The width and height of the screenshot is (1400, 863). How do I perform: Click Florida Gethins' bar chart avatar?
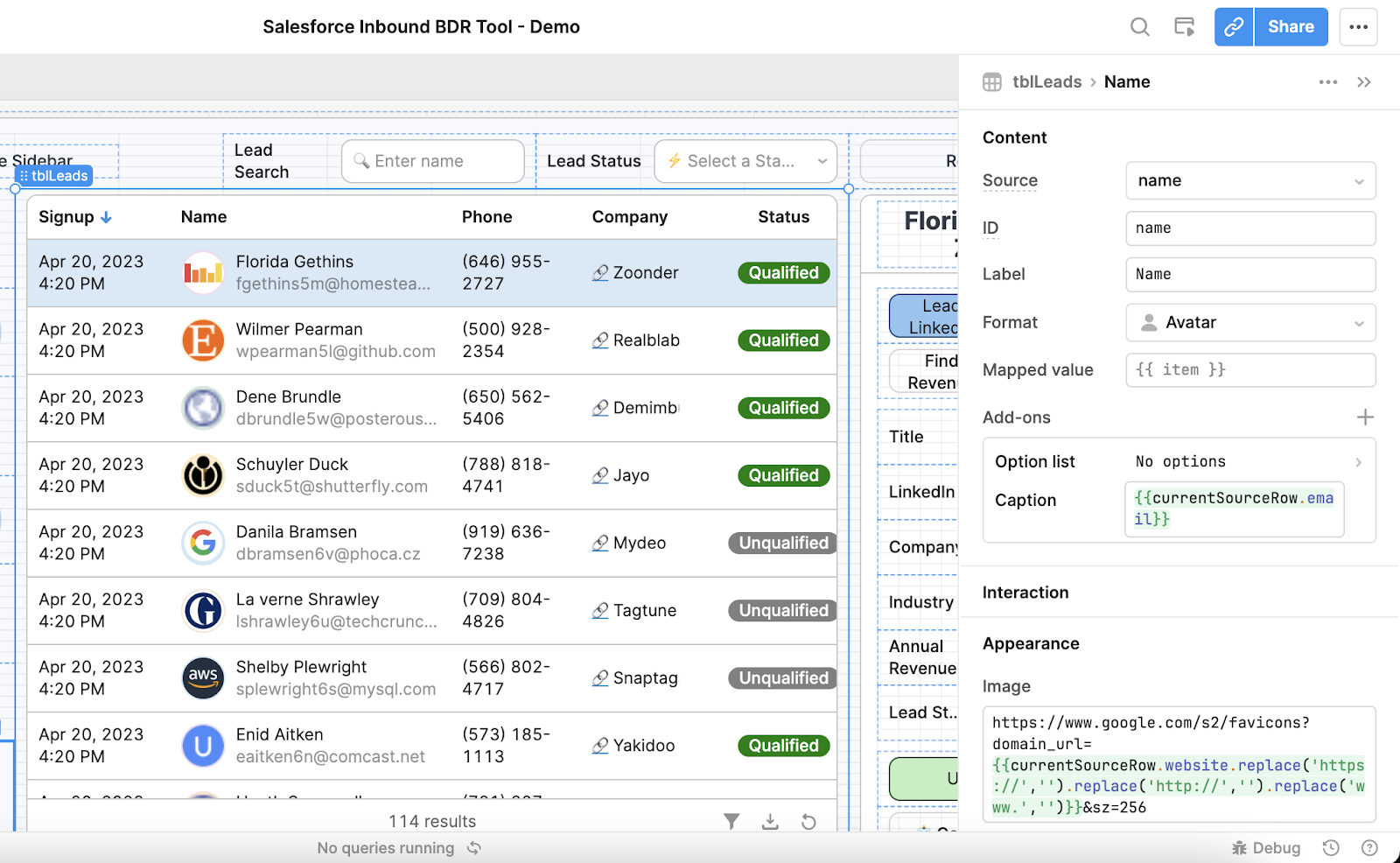203,273
